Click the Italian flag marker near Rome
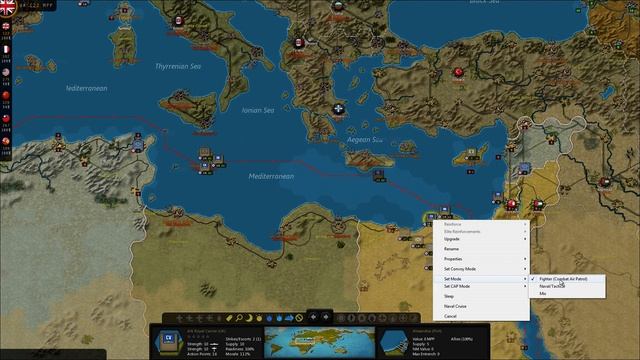 coord(178,21)
